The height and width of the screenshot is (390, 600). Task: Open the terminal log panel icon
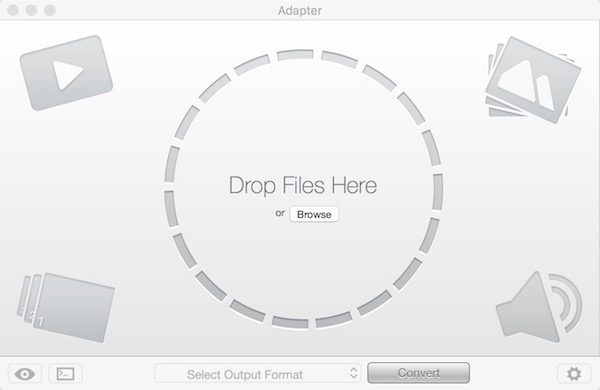(x=65, y=374)
